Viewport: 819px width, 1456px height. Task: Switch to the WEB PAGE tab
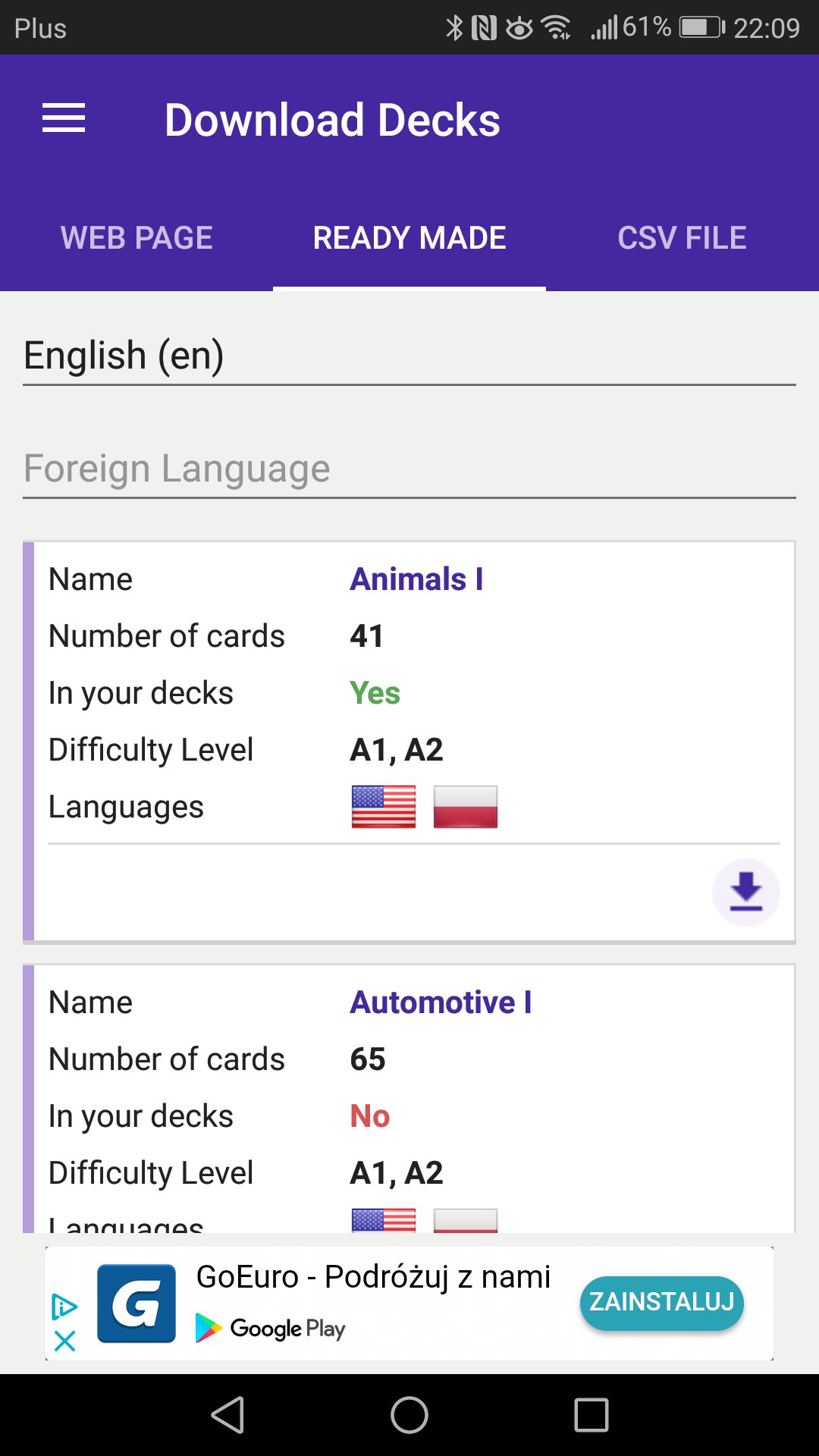(x=136, y=238)
